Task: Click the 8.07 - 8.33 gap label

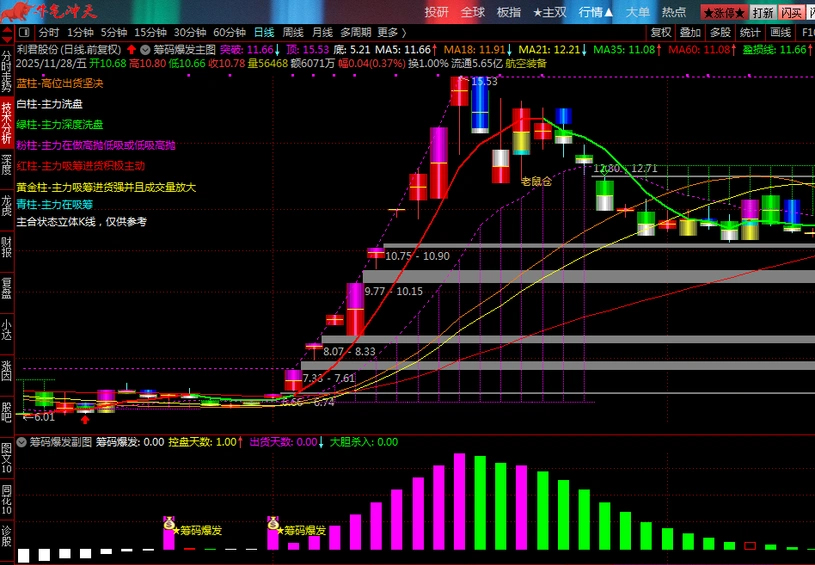Action: click(349, 351)
